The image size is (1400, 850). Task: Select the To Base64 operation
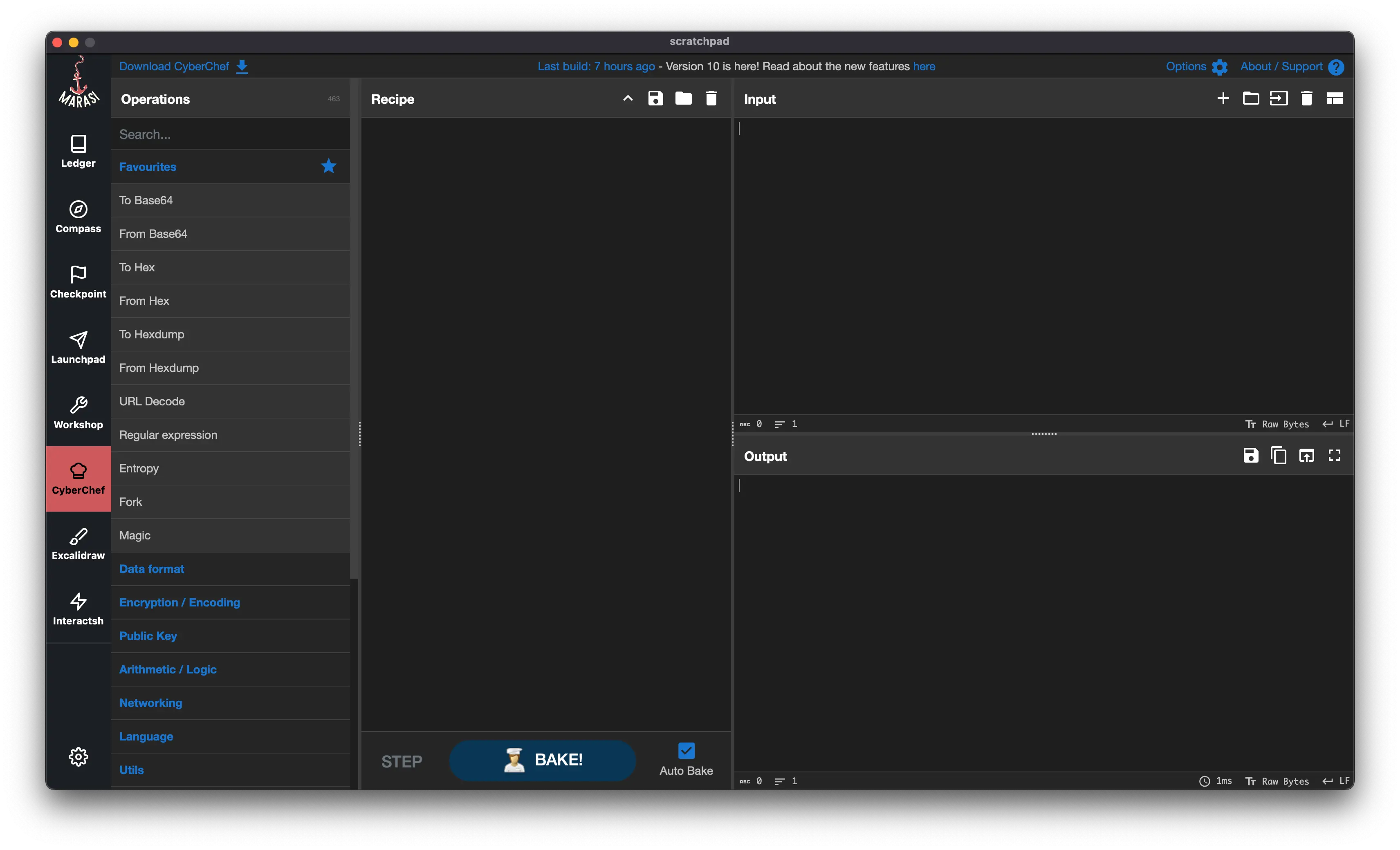point(230,200)
